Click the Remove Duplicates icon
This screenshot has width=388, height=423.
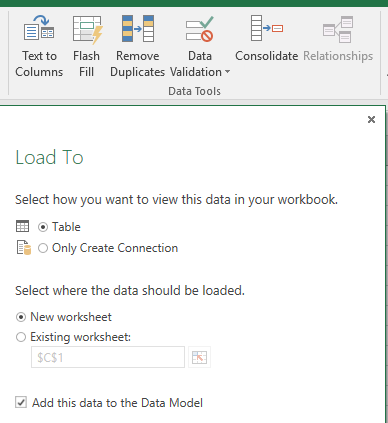138,28
